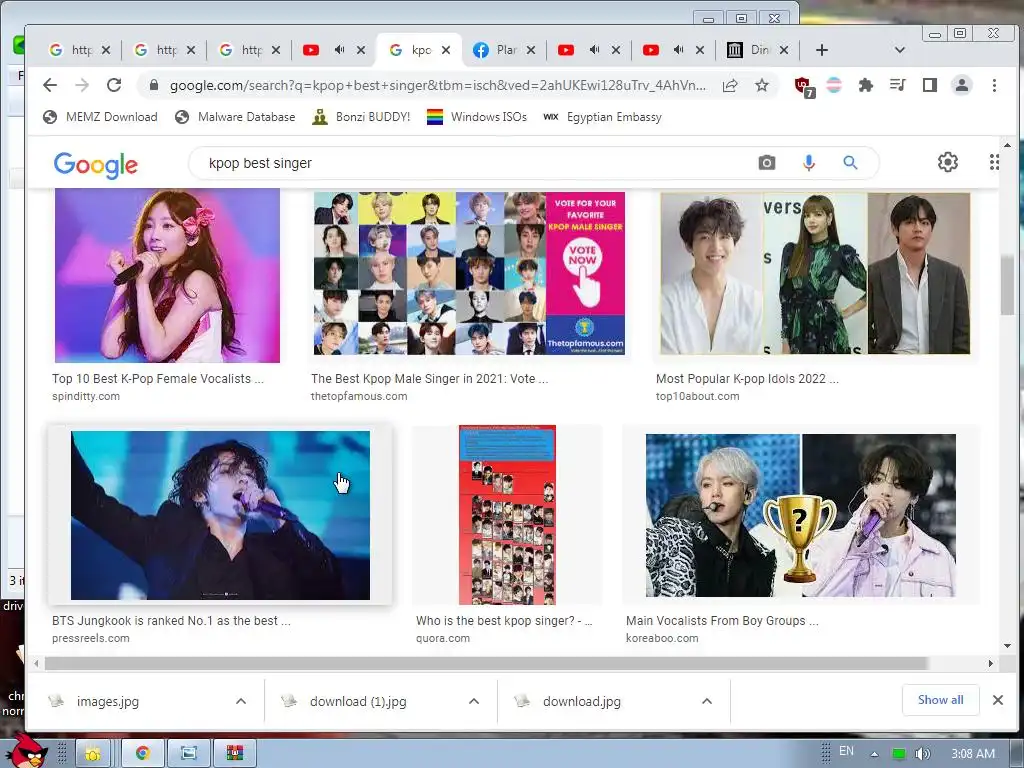
Task: Click the vertical scrollbar thumb
Action: click(x=1007, y=285)
